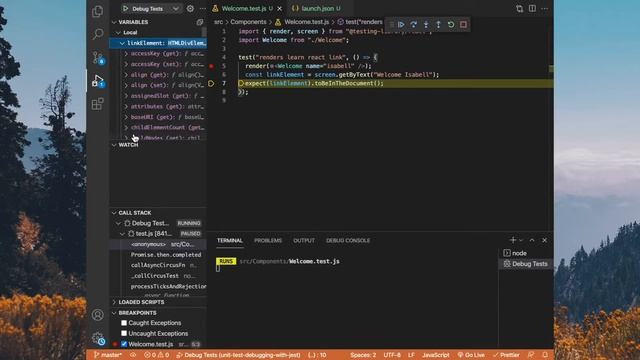Click the master branch in status bar
The image size is (640, 360).
(108, 355)
